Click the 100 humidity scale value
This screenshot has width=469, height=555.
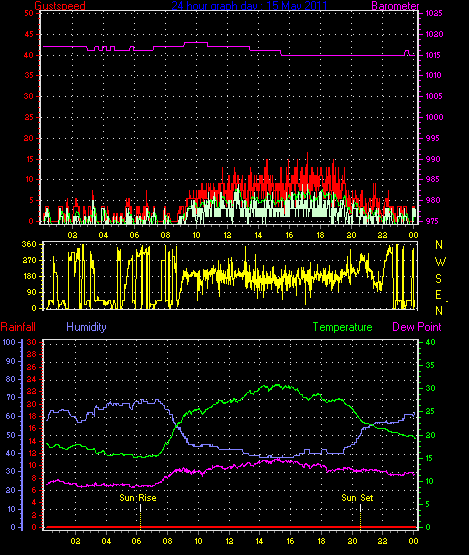9,342
